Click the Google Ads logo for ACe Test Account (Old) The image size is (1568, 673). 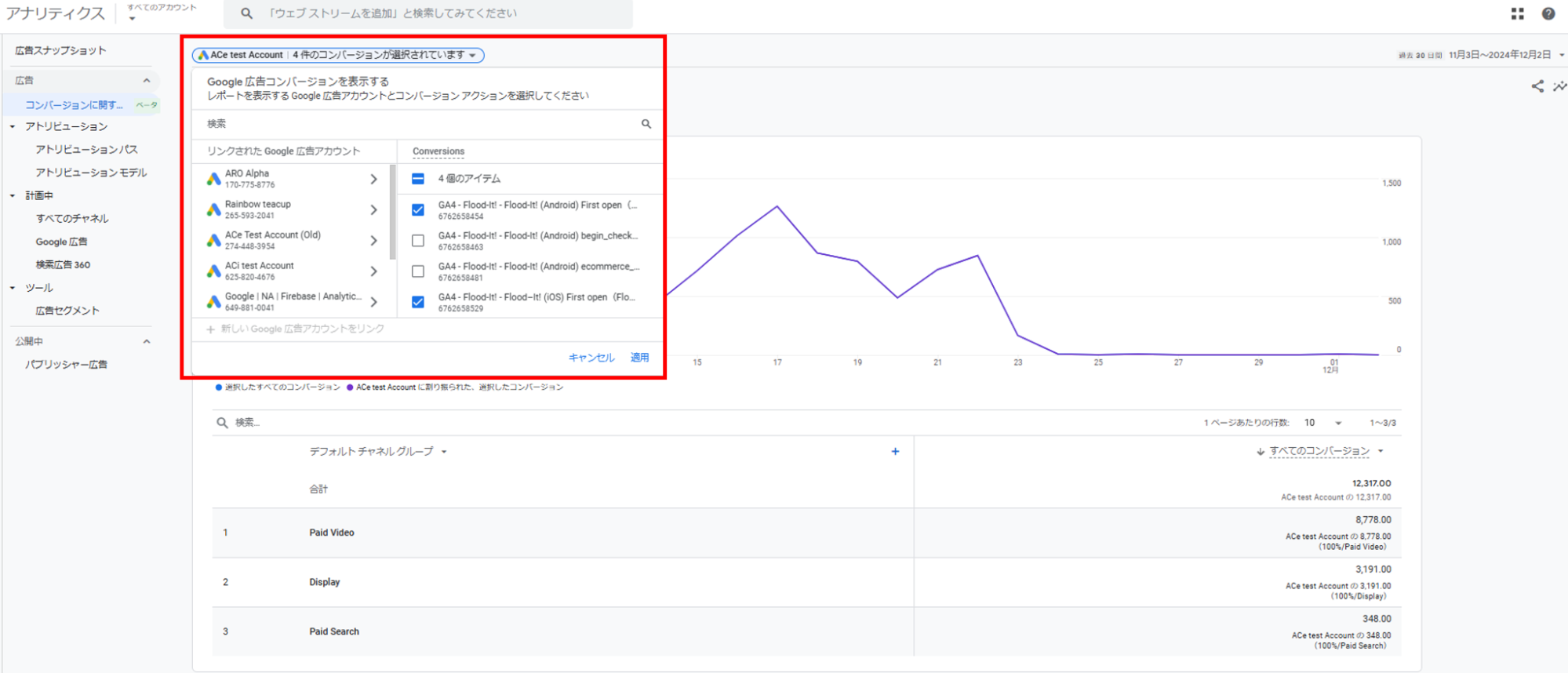(213, 240)
